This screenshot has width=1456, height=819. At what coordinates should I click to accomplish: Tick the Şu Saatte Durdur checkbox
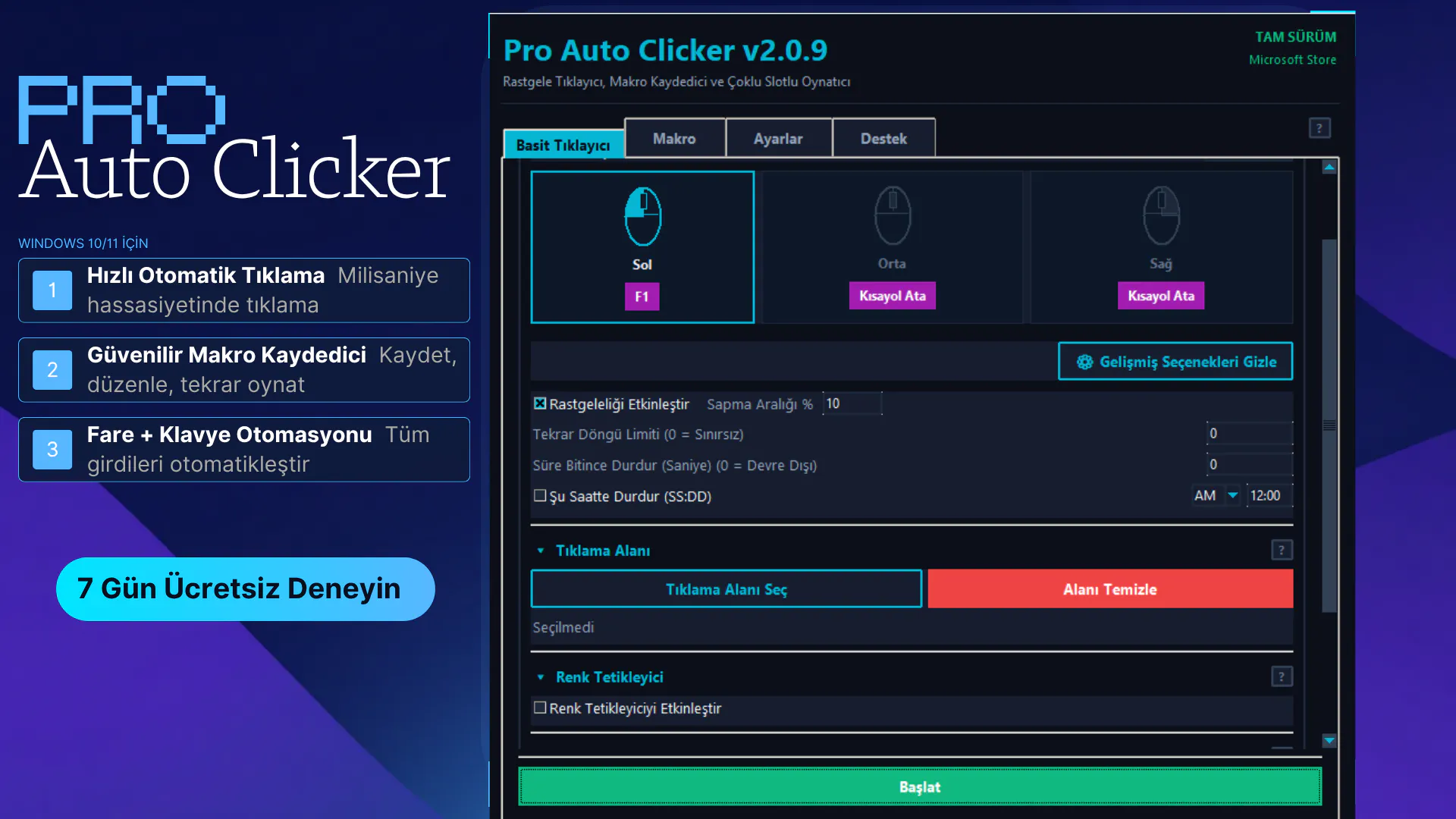tap(540, 495)
